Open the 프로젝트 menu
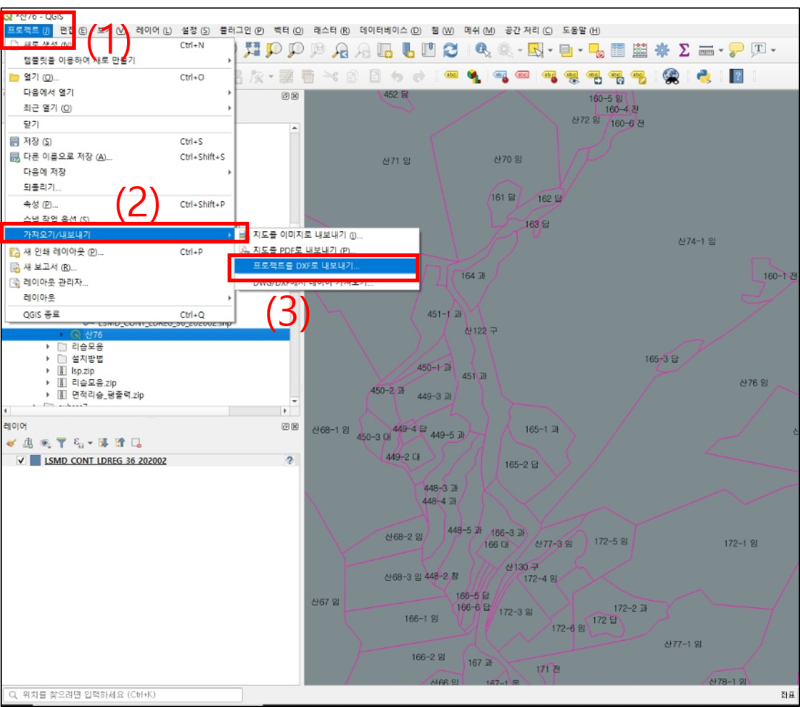Image resolution: width=800 pixels, height=707 pixels. coord(29,30)
